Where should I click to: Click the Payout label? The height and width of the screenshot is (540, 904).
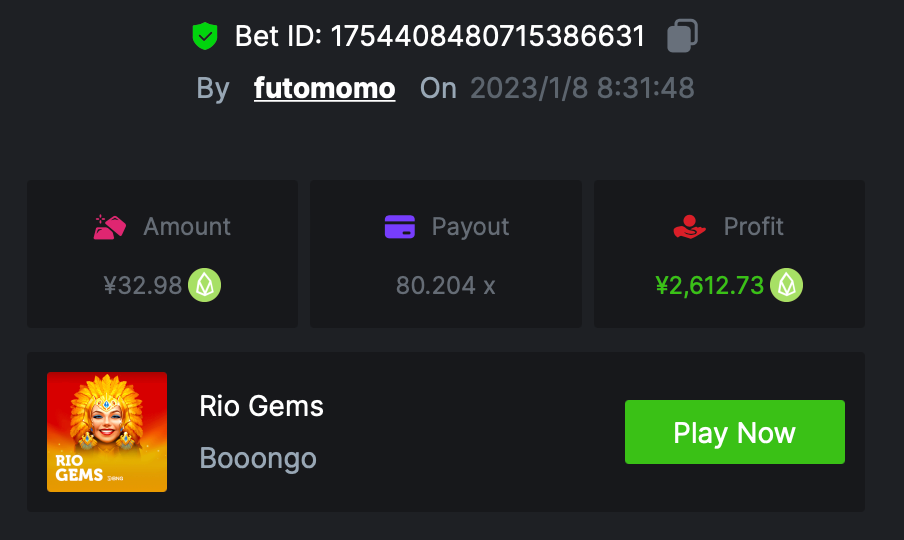click(470, 227)
